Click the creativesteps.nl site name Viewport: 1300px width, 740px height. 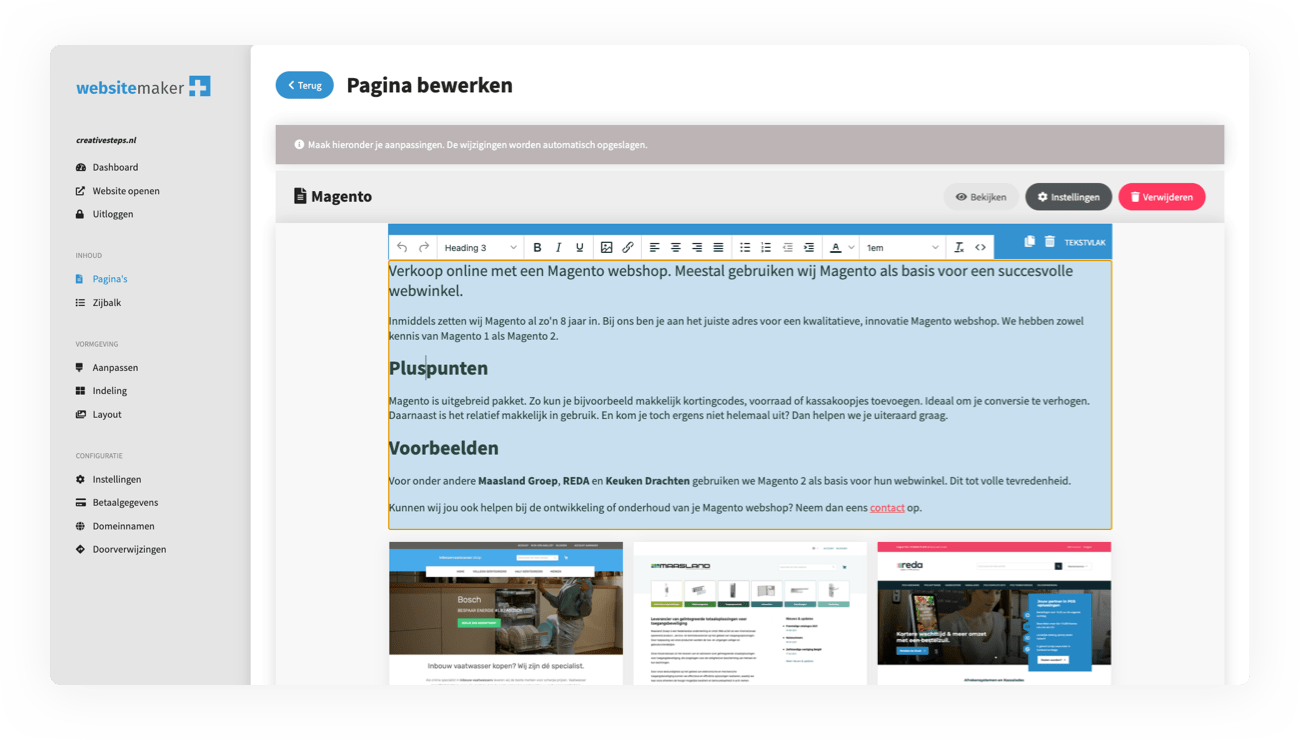pyautogui.click(x=106, y=141)
